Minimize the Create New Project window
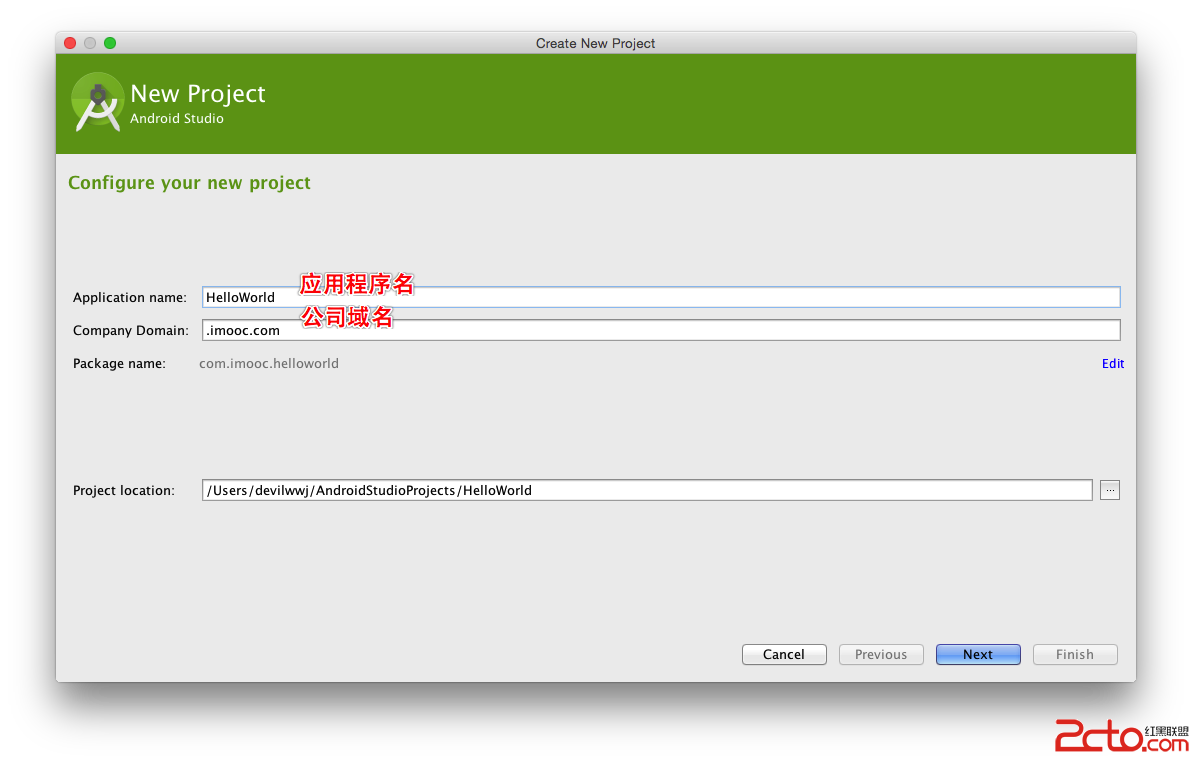This screenshot has height=762, width=1192. [90, 43]
